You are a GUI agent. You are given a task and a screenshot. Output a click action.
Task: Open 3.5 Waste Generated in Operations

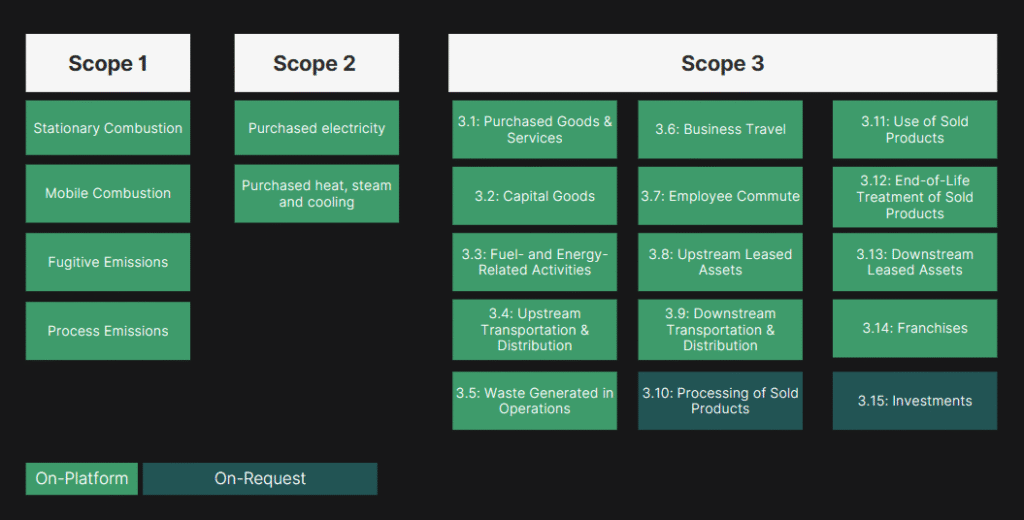pos(534,400)
